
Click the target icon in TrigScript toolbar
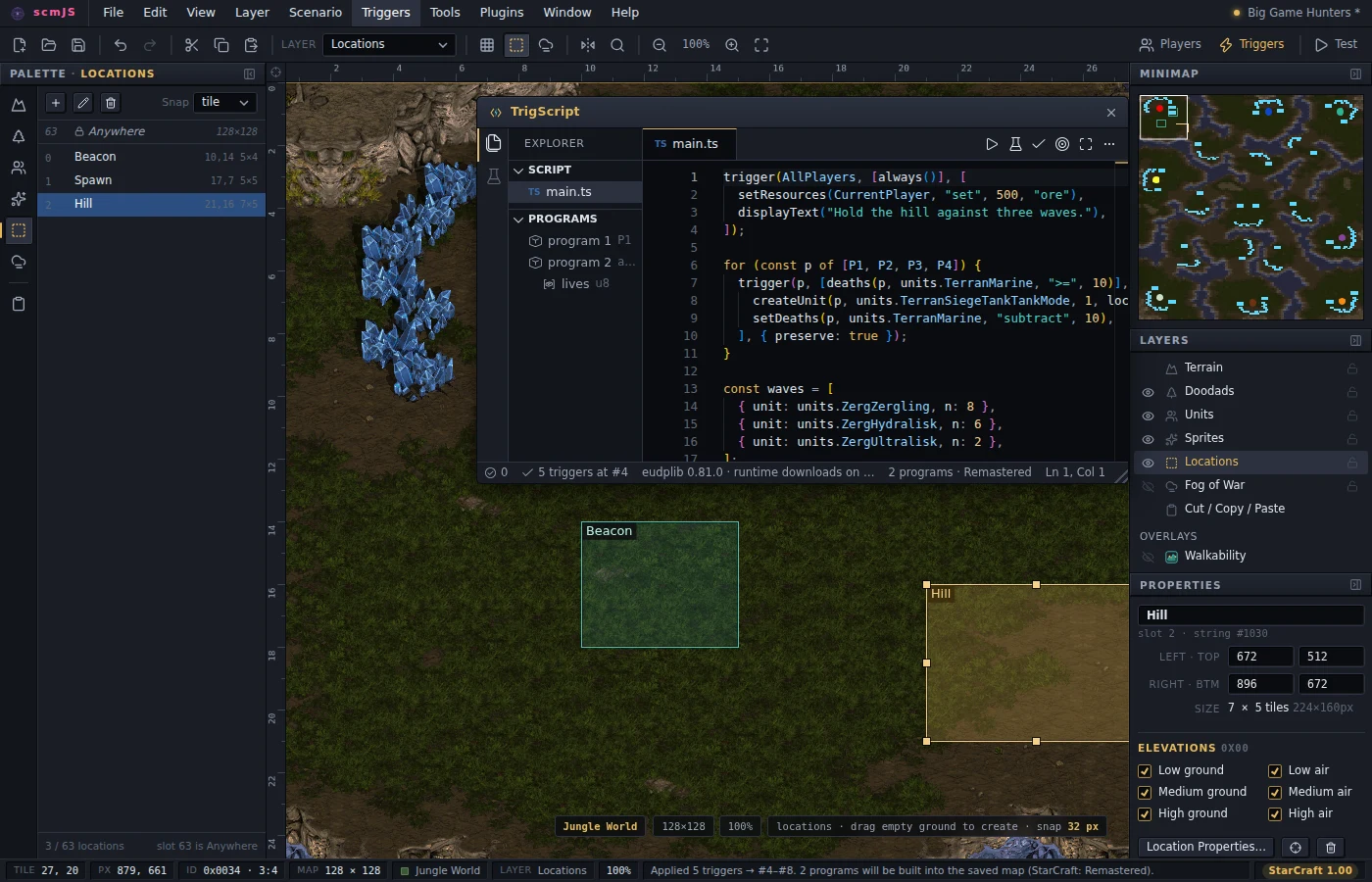click(x=1062, y=144)
